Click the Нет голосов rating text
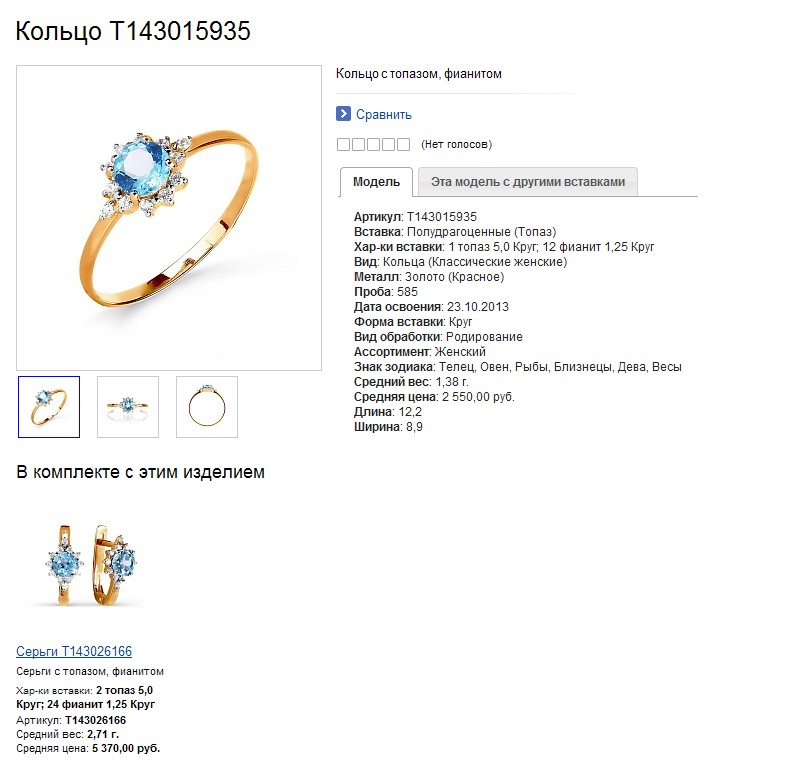The width and height of the screenshot is (797, 764). coord(456,144)
